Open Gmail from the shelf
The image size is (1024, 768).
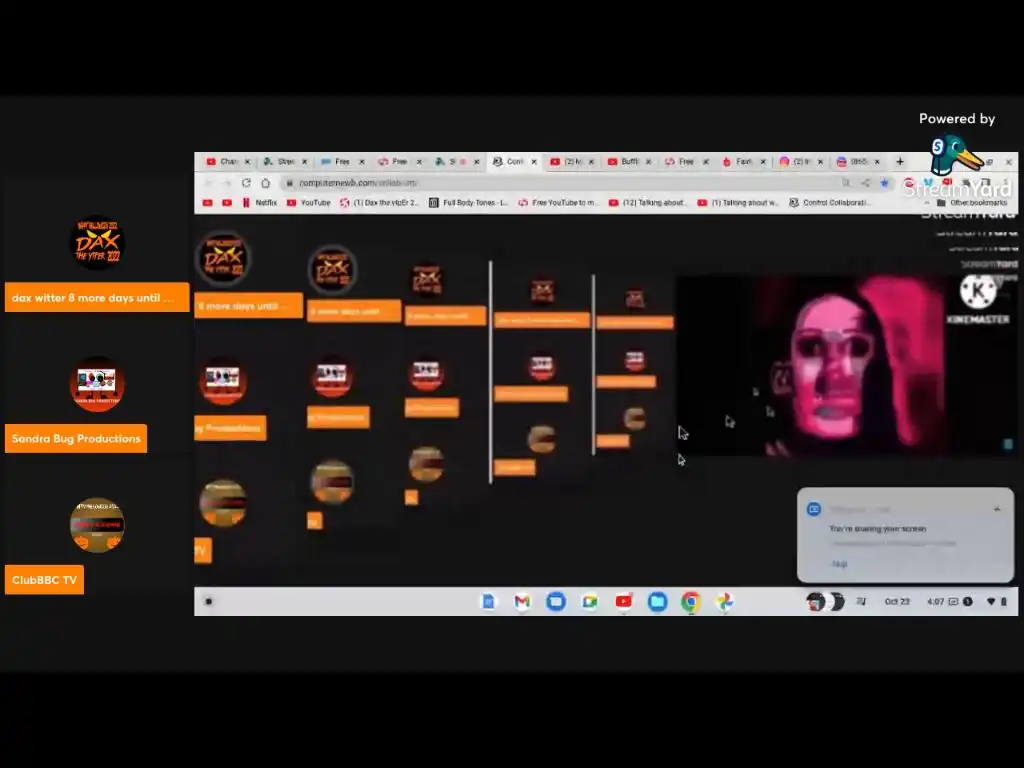pyautogui.click(x=522, y=601)
